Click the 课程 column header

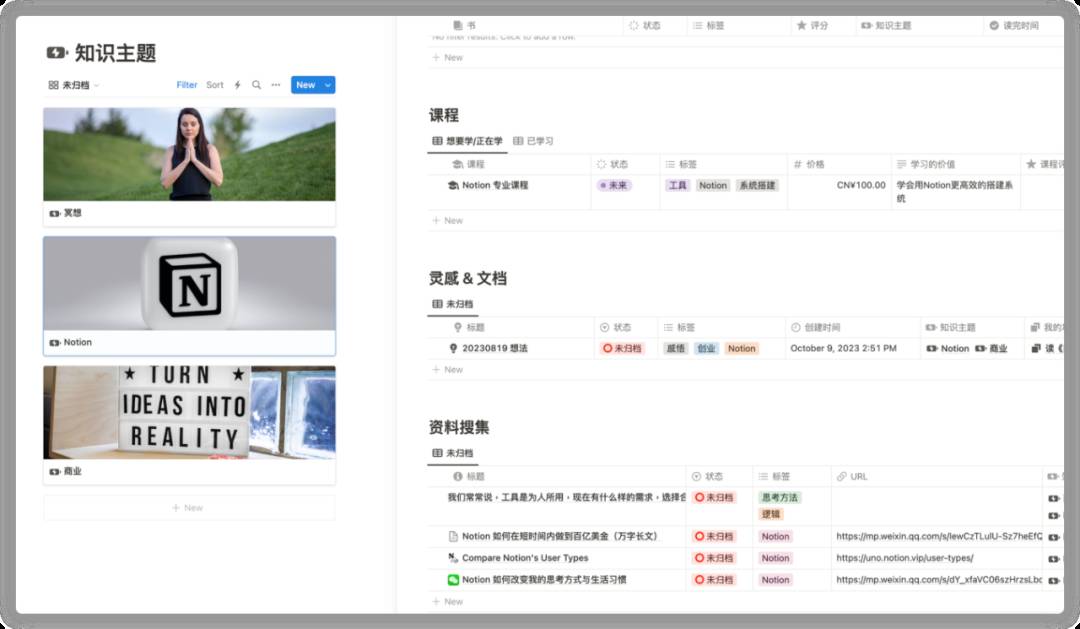(x=508, y=164)
